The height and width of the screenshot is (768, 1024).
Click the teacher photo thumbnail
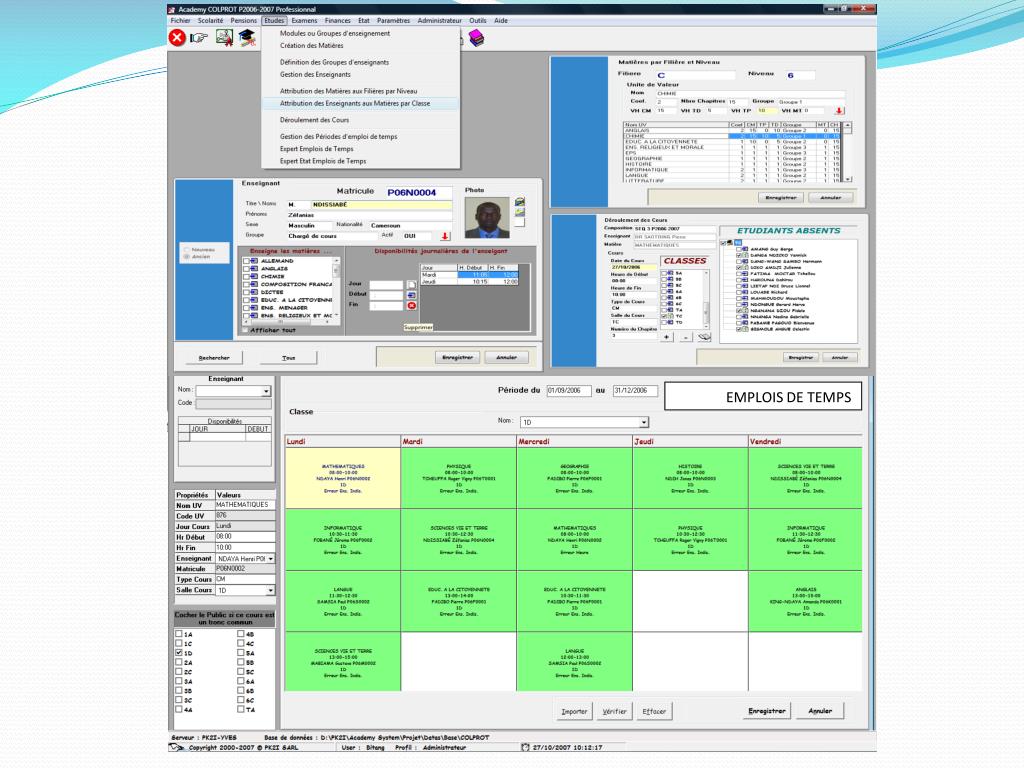pos(487,218)
